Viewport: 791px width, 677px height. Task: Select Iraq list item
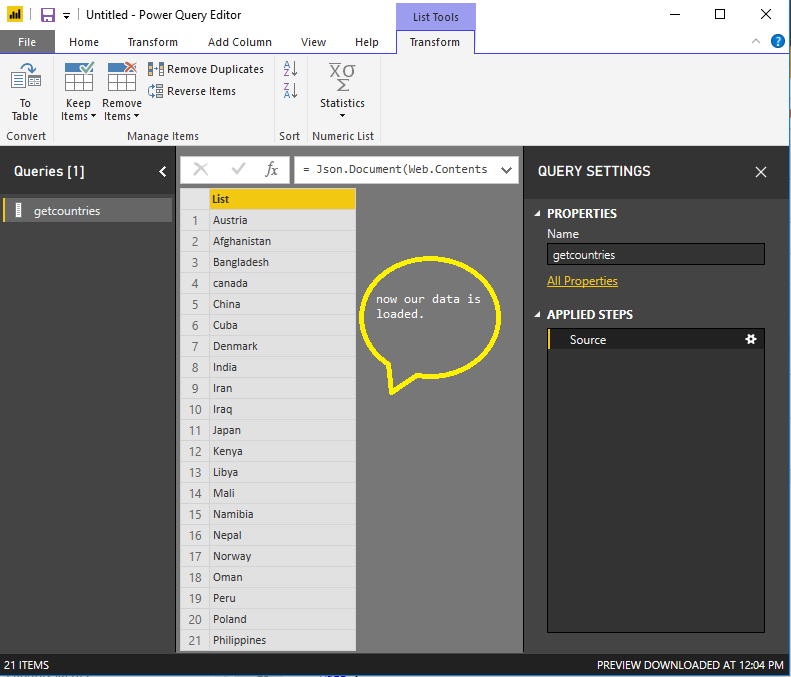click(282, 409)
